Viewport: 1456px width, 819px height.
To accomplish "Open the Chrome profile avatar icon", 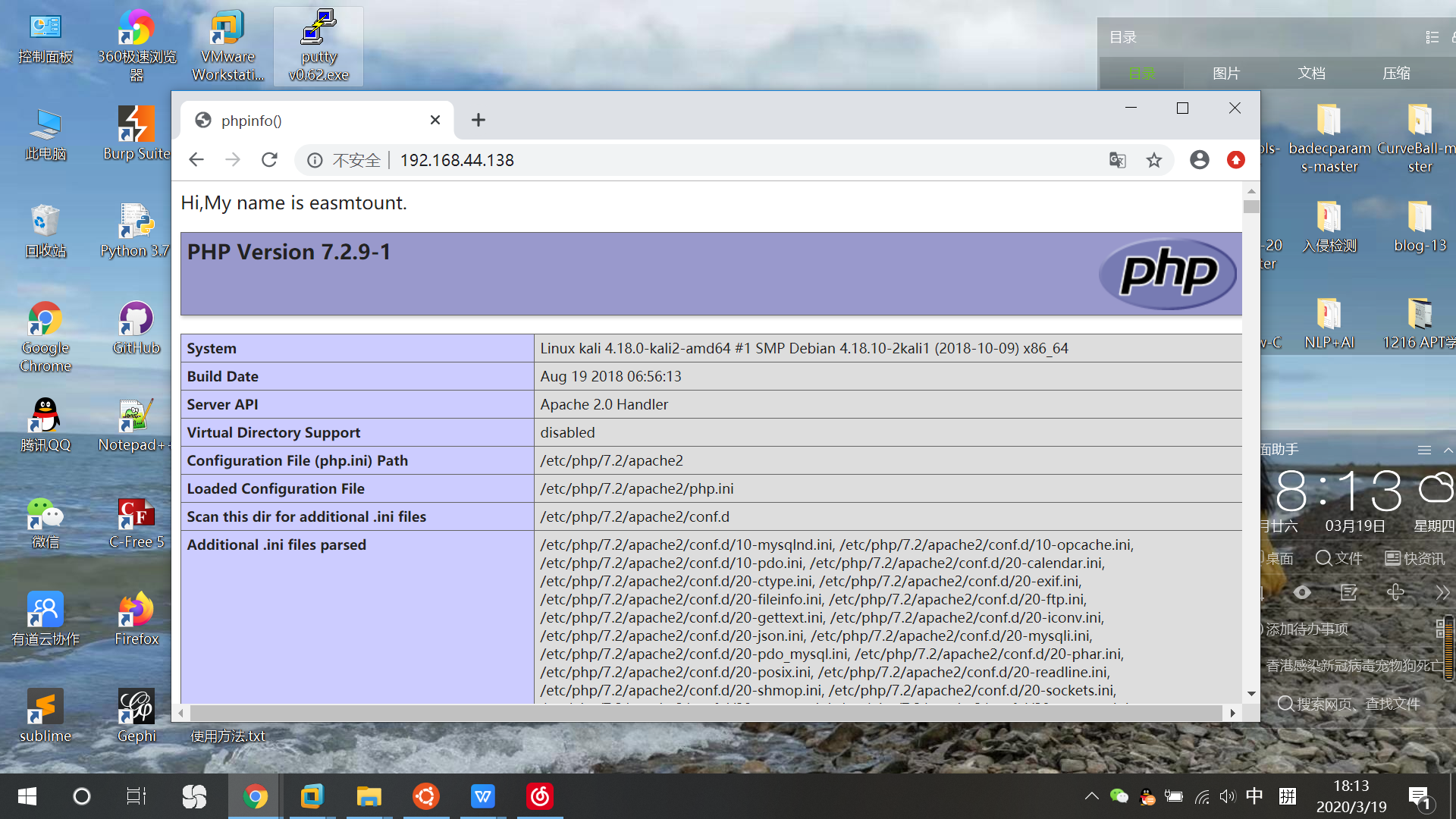I will pos(1199,160).
